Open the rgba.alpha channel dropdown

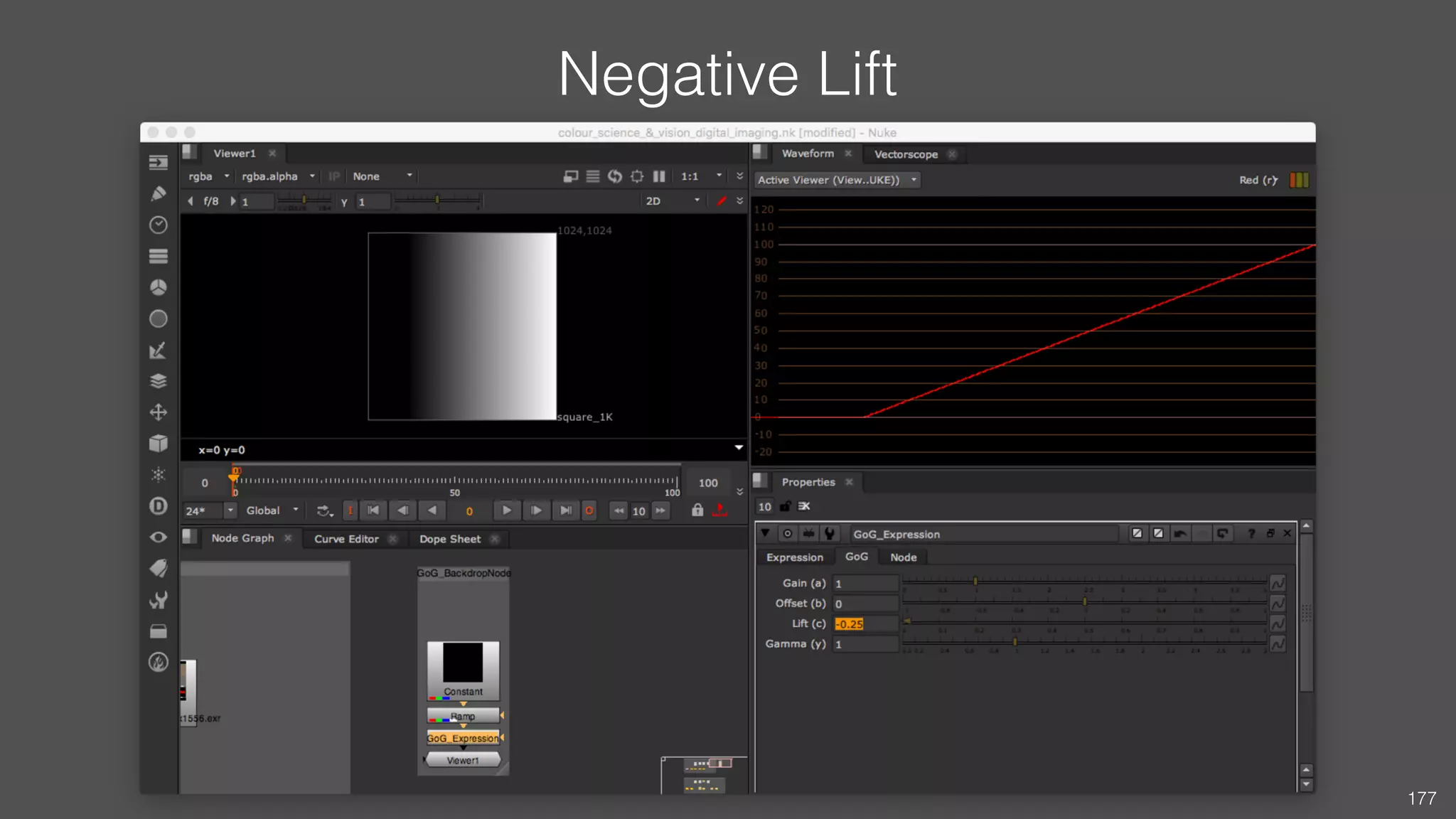click(x=278, y=176)
